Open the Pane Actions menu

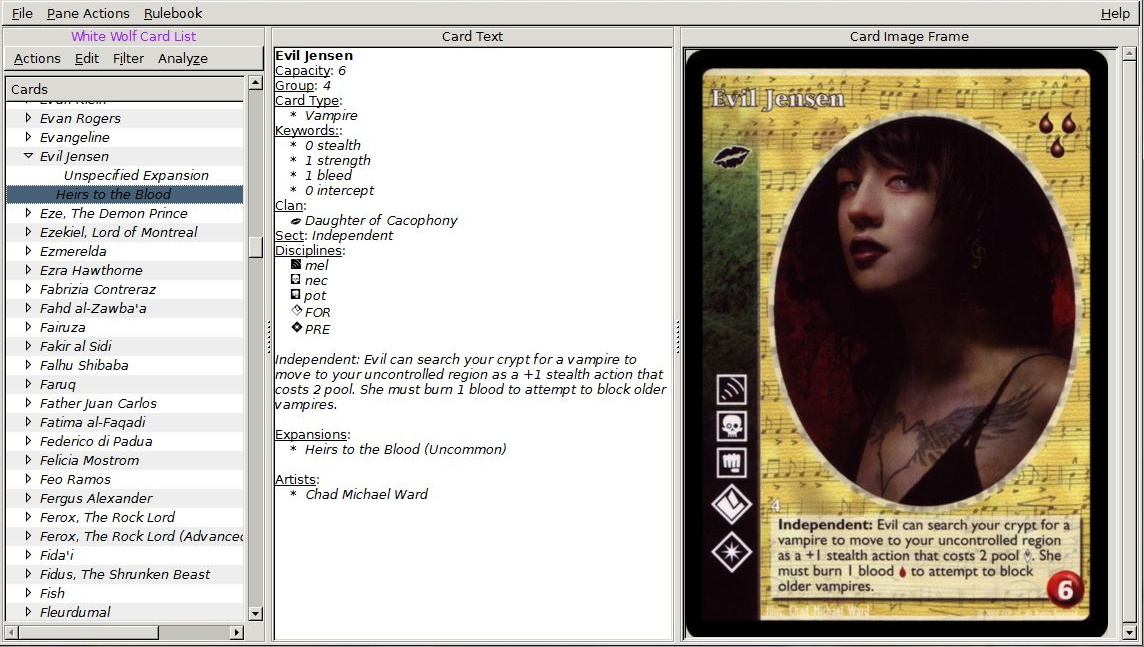pos(88,13)
